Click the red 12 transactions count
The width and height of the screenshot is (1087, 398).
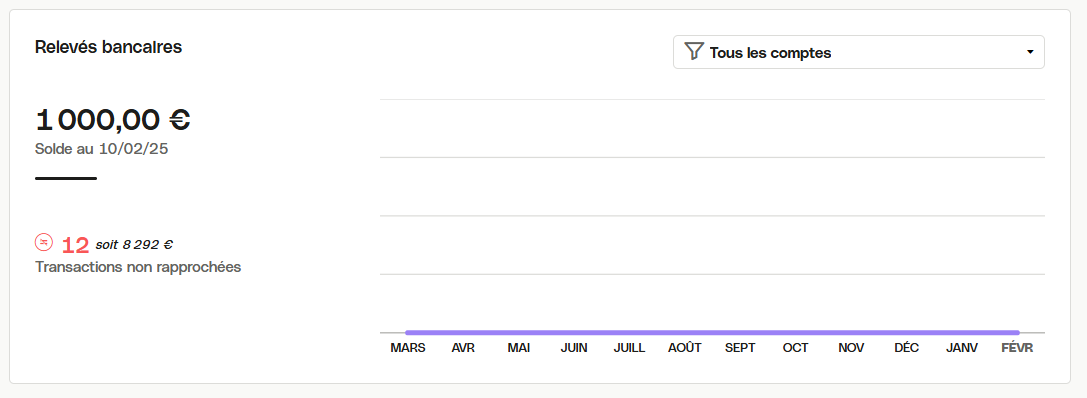click(x=76, y=245)
